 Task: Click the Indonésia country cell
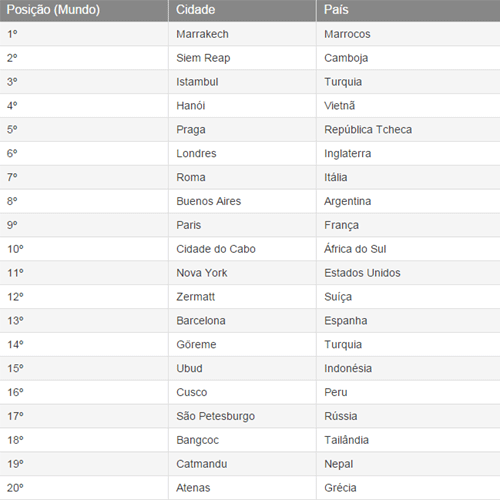click(408, 368)
